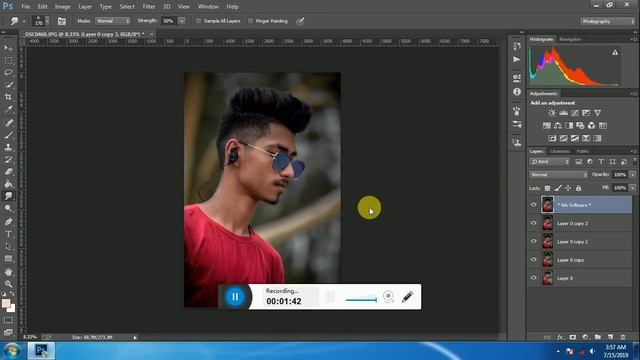The image size is (640, 360).
Task: Add a Color Balance adjustment
Action: (x=558, y=126)
